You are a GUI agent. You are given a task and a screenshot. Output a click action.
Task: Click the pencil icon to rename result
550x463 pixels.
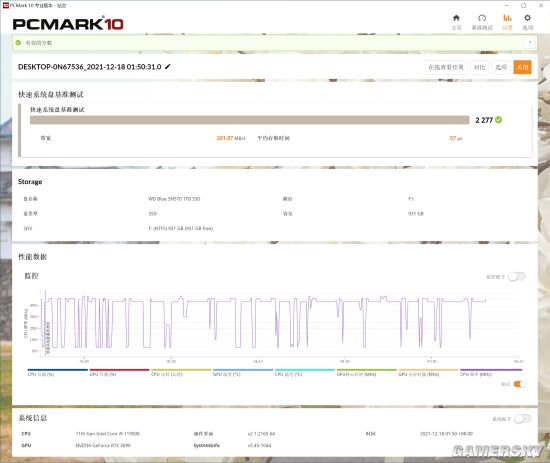pos(168,67)
